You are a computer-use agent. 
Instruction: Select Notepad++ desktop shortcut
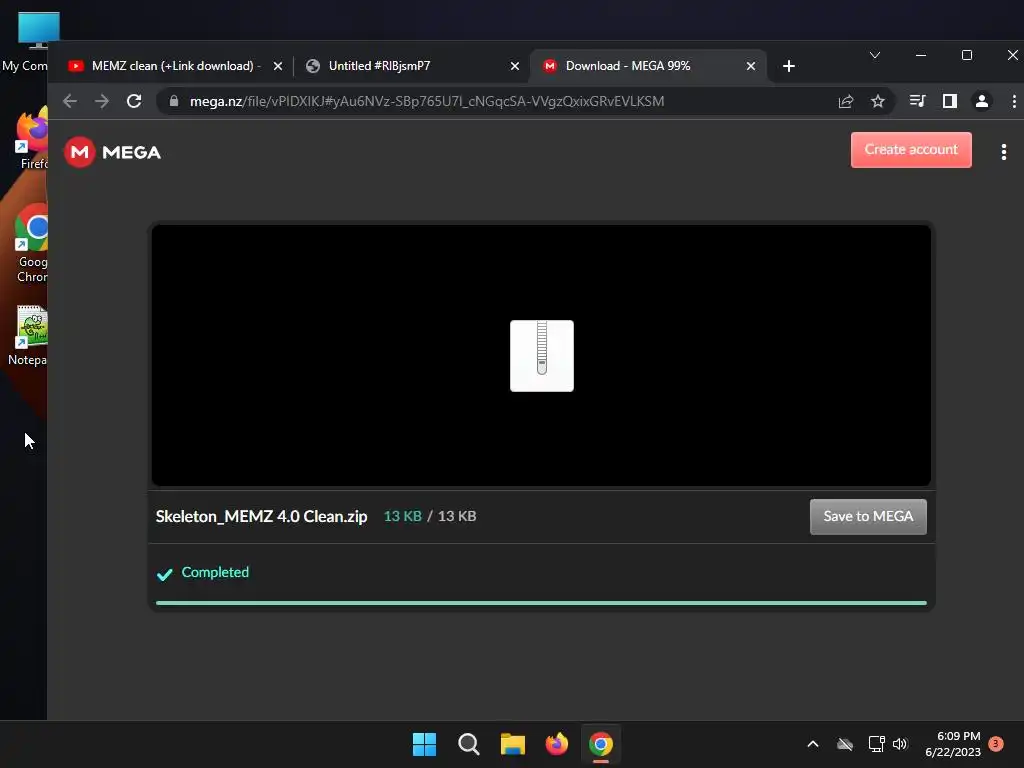point(29,336)
